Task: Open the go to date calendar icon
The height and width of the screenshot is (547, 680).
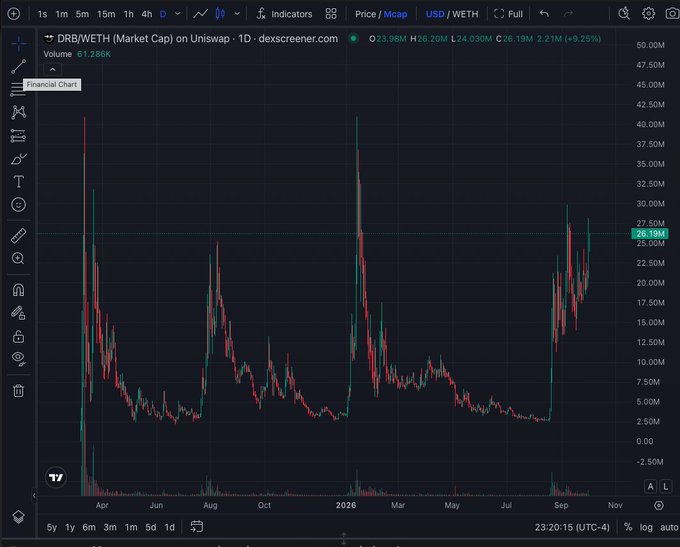Action: click(196, 527)
